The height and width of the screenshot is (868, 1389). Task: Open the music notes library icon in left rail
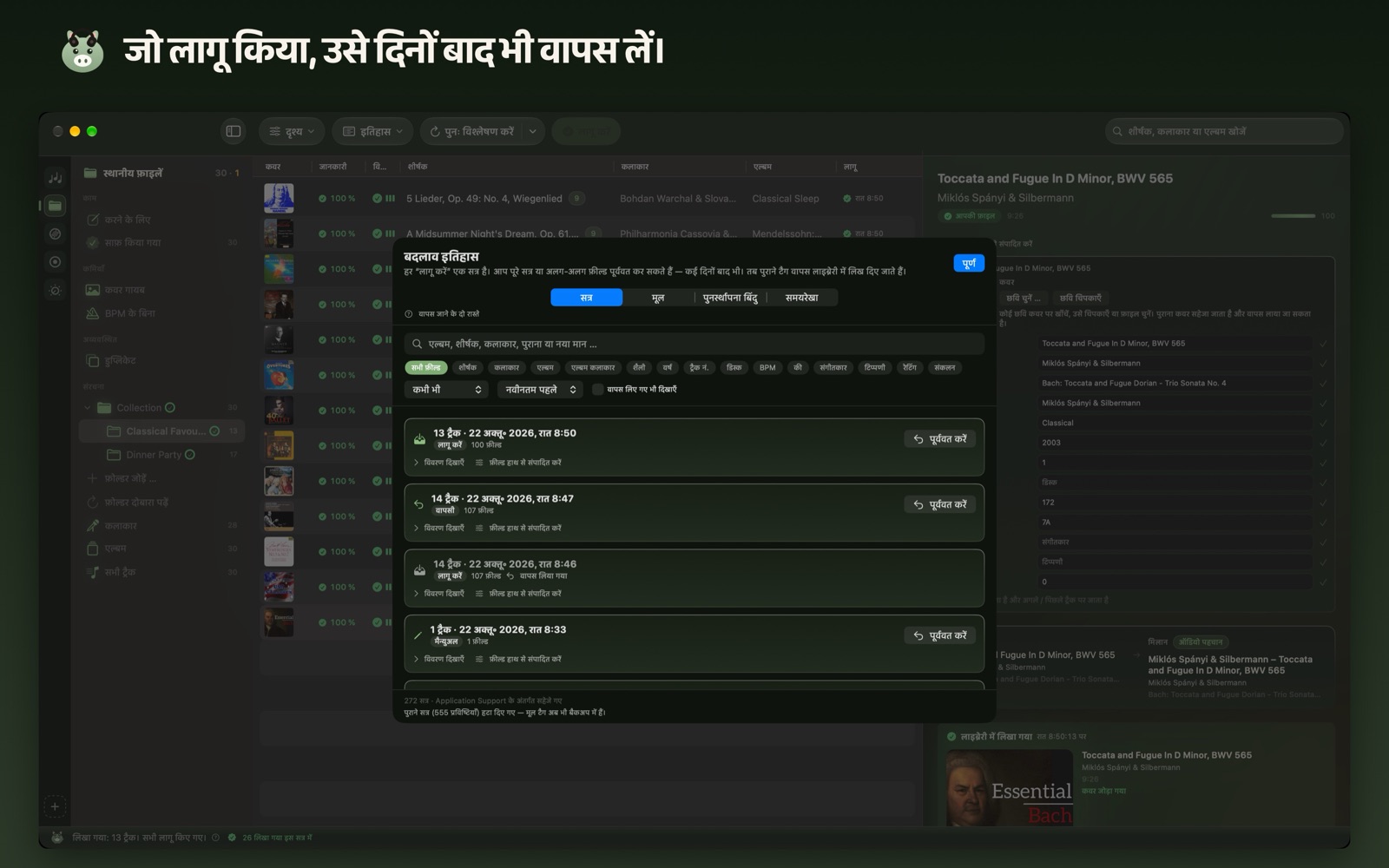click(x=55, y=177)
